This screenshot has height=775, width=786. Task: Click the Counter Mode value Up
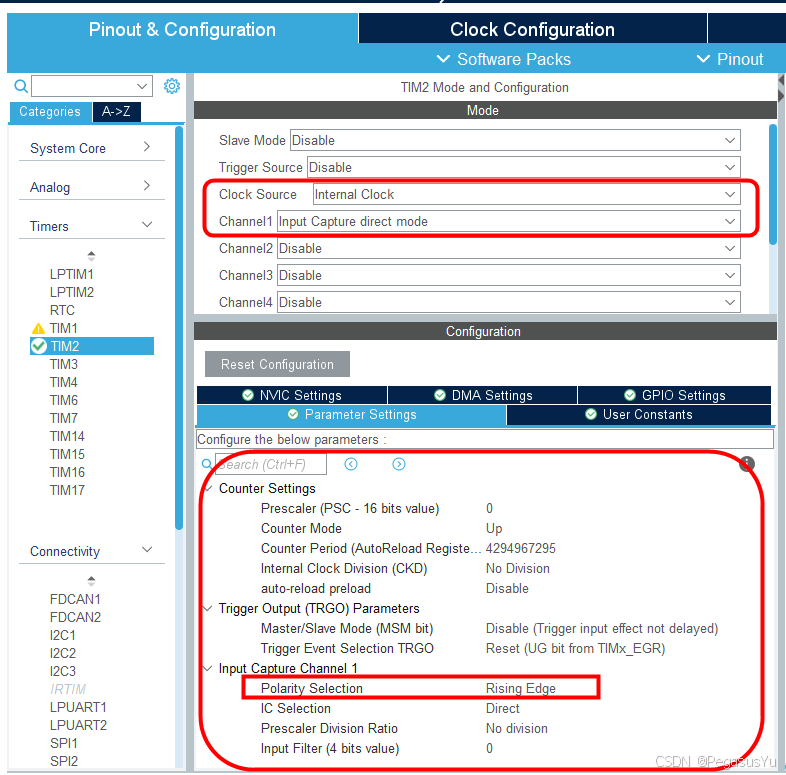tap(494, 529)
